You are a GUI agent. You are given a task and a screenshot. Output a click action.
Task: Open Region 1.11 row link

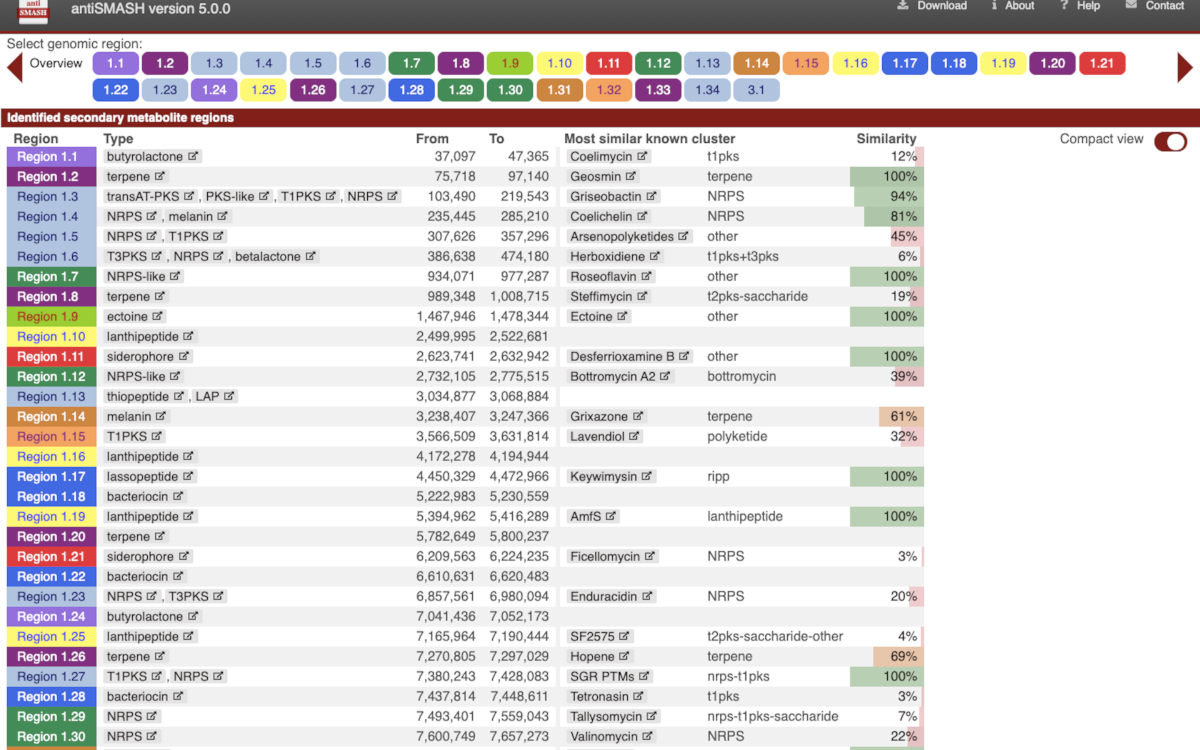[51, 357]
